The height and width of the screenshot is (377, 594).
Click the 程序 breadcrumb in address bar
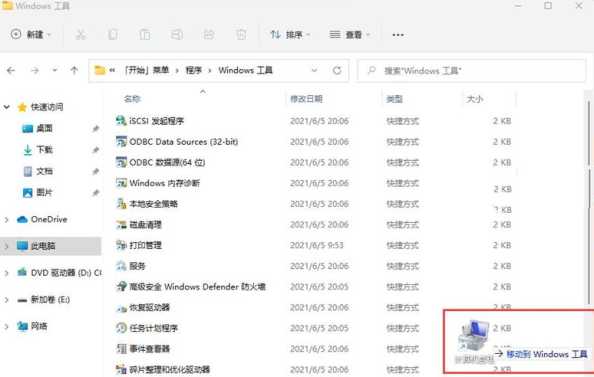[x=193, y=70]
